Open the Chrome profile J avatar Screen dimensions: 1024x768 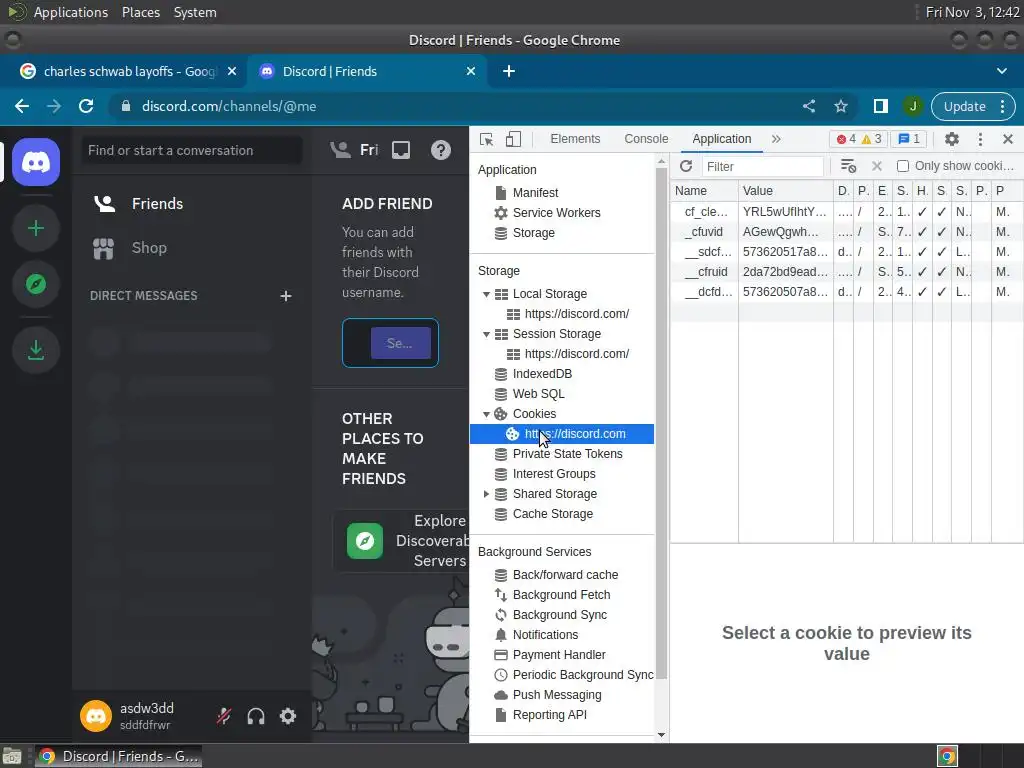pyautogui.click(x=913, y=106)
